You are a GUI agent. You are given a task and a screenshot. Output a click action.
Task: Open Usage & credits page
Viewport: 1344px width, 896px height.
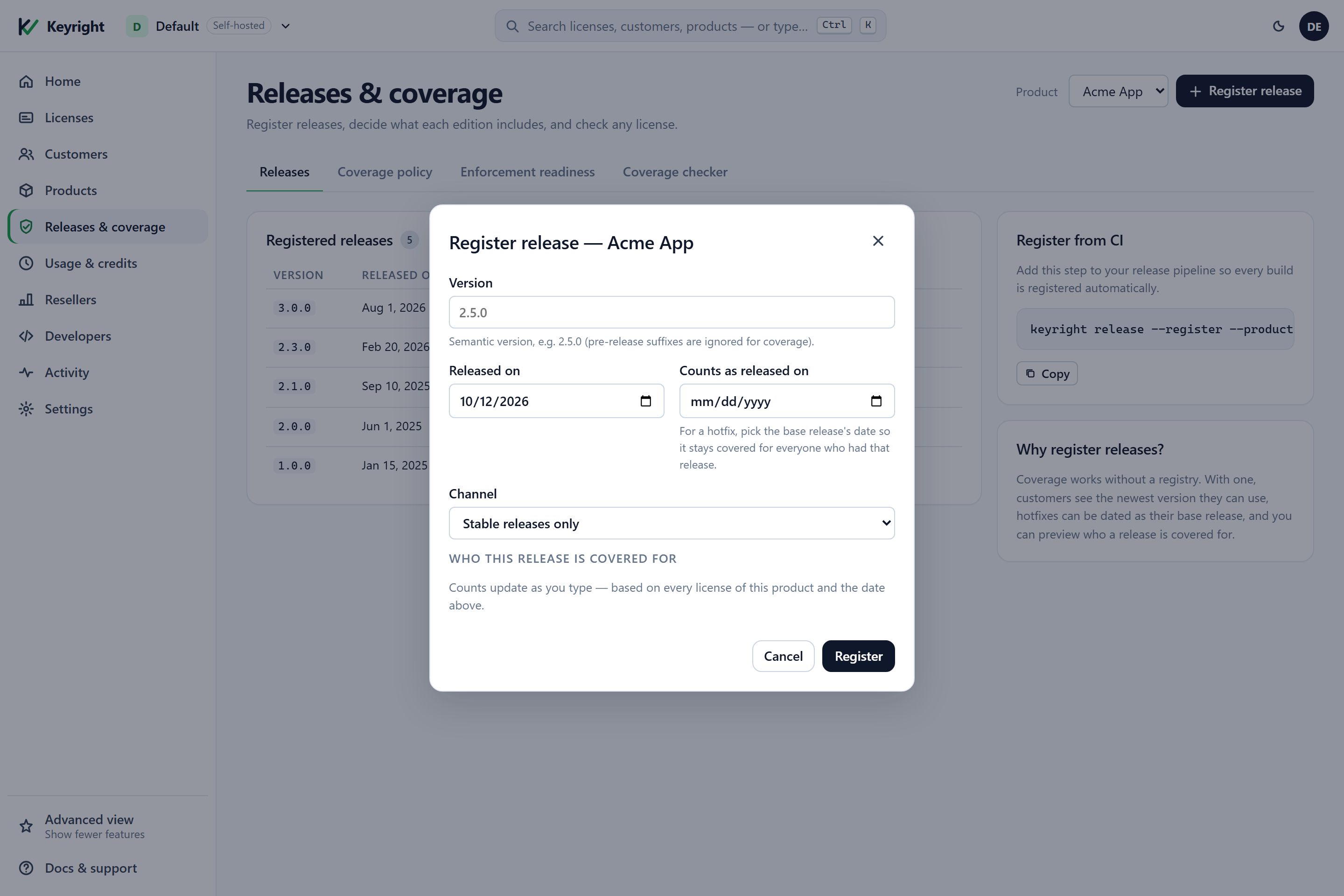click(107, 263)
